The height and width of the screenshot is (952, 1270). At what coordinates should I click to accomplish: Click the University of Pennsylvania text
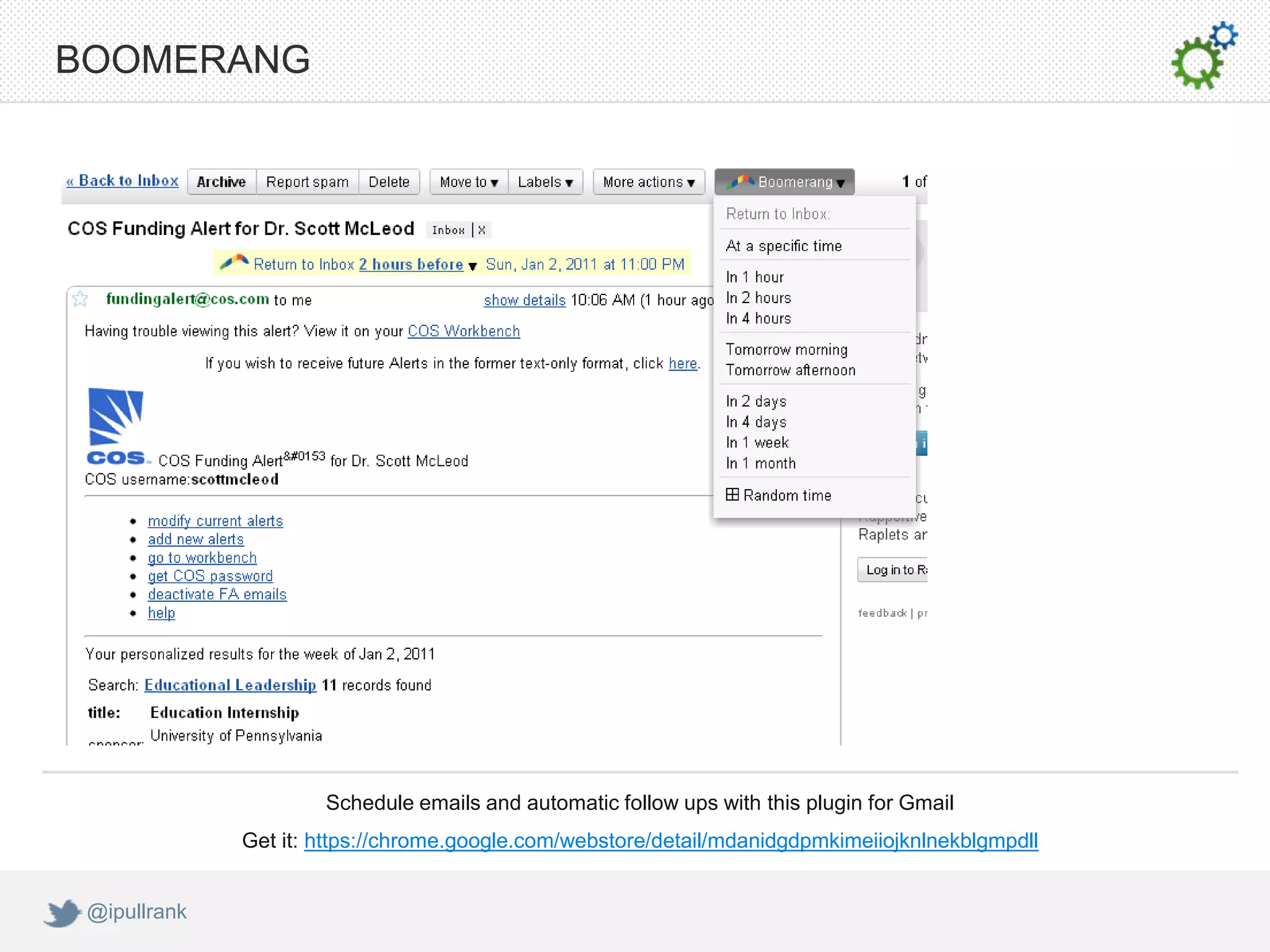(236, 736)
